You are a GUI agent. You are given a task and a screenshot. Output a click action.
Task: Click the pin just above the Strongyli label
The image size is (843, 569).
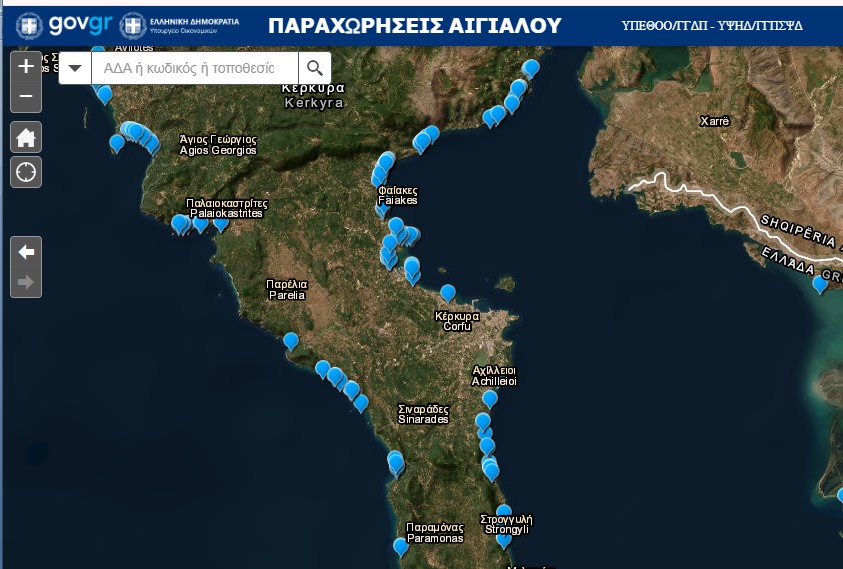(504, 512)
